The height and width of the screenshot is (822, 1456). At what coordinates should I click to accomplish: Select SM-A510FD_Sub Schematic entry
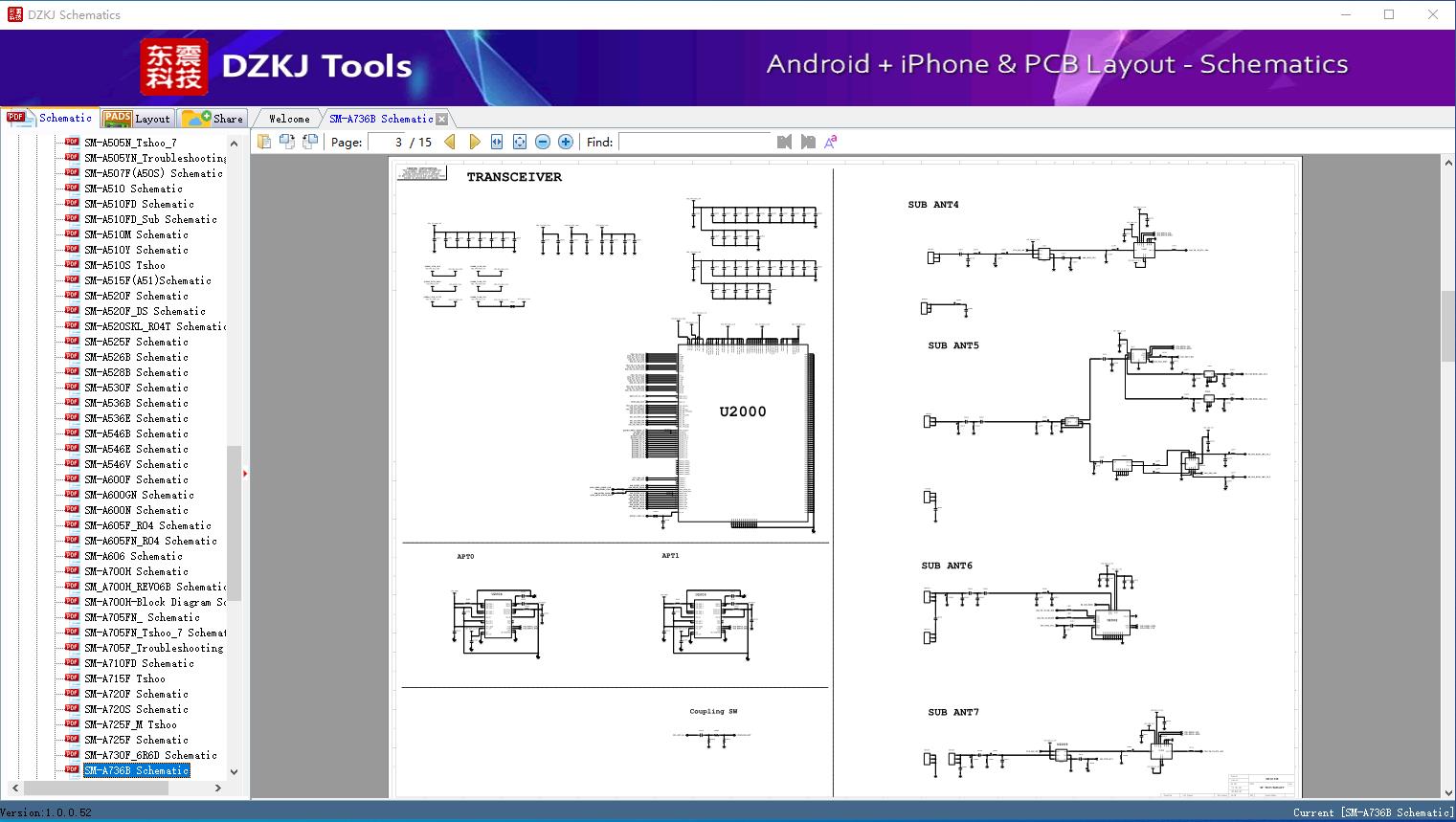point(150,219)
